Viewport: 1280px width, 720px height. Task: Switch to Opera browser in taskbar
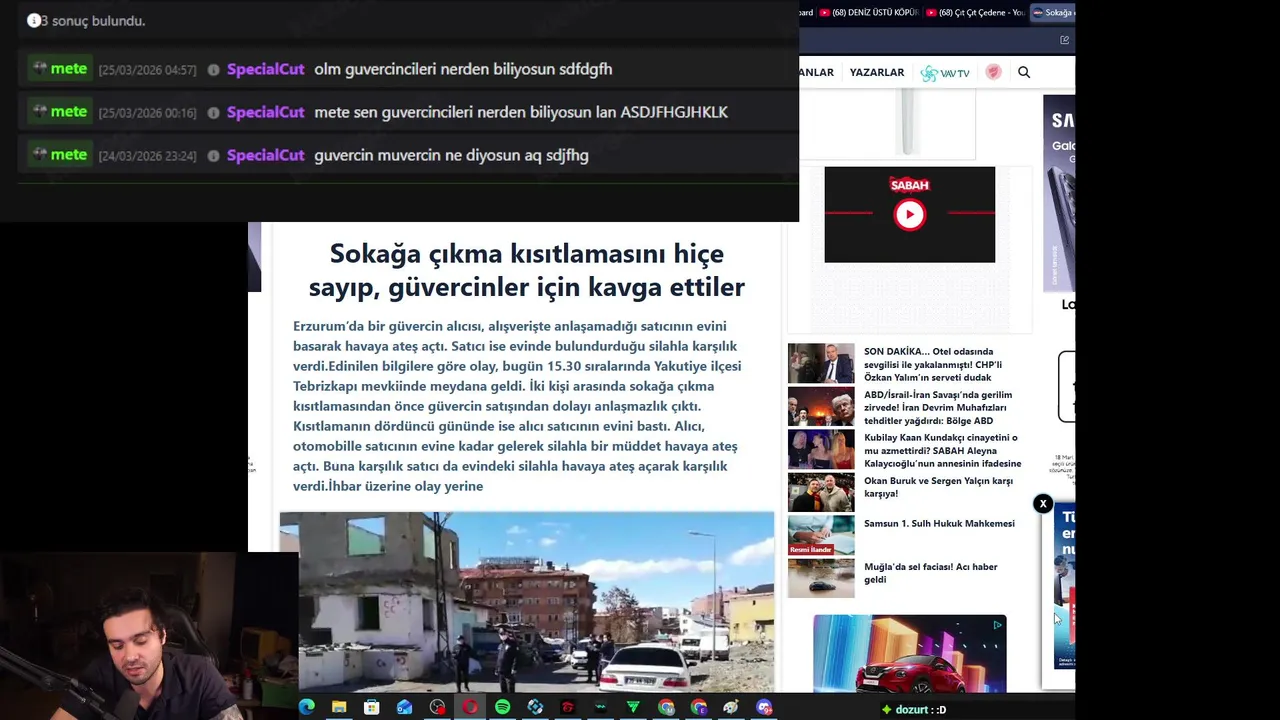469,707
